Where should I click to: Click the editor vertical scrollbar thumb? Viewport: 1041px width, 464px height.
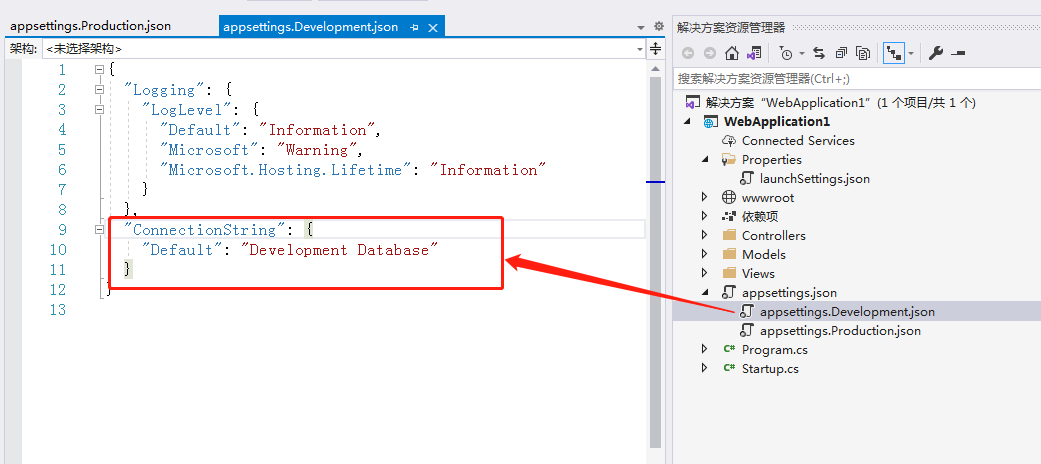tap(655, 262)
